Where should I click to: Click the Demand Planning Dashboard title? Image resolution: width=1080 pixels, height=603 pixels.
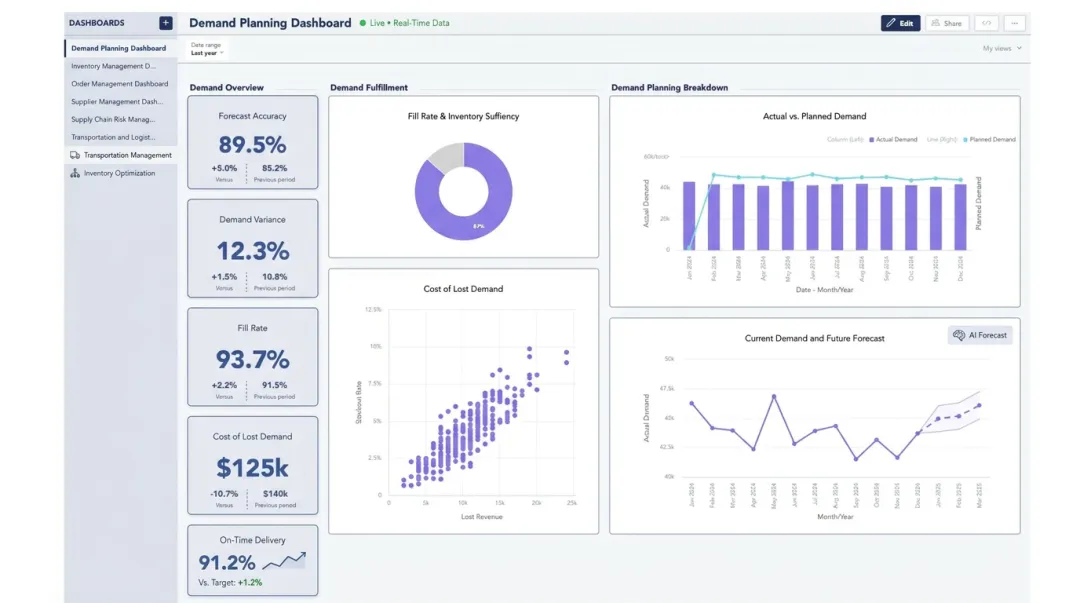coord(270,23)
